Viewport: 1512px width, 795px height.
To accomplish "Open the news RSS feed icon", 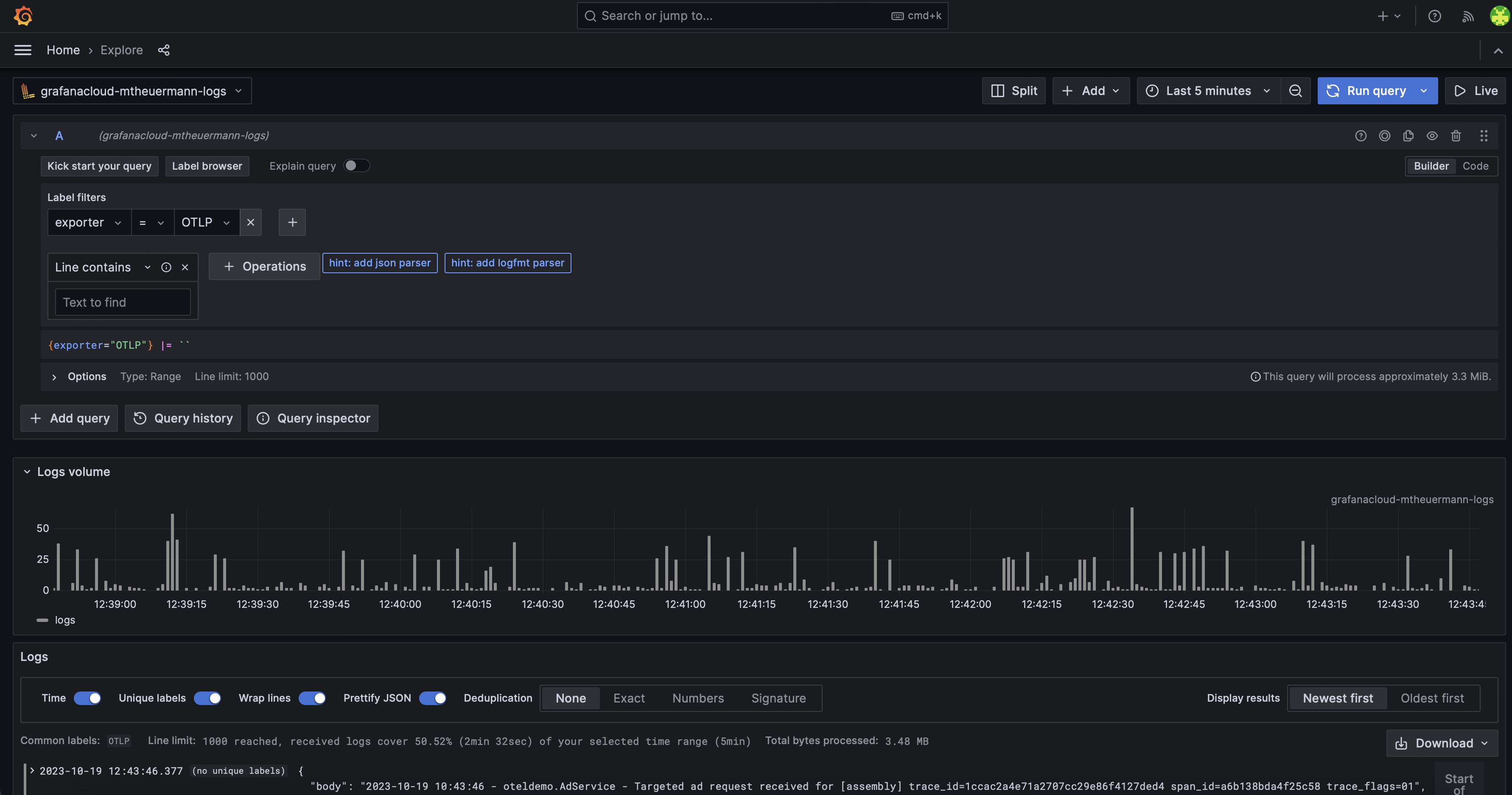I will (1467, 16).
